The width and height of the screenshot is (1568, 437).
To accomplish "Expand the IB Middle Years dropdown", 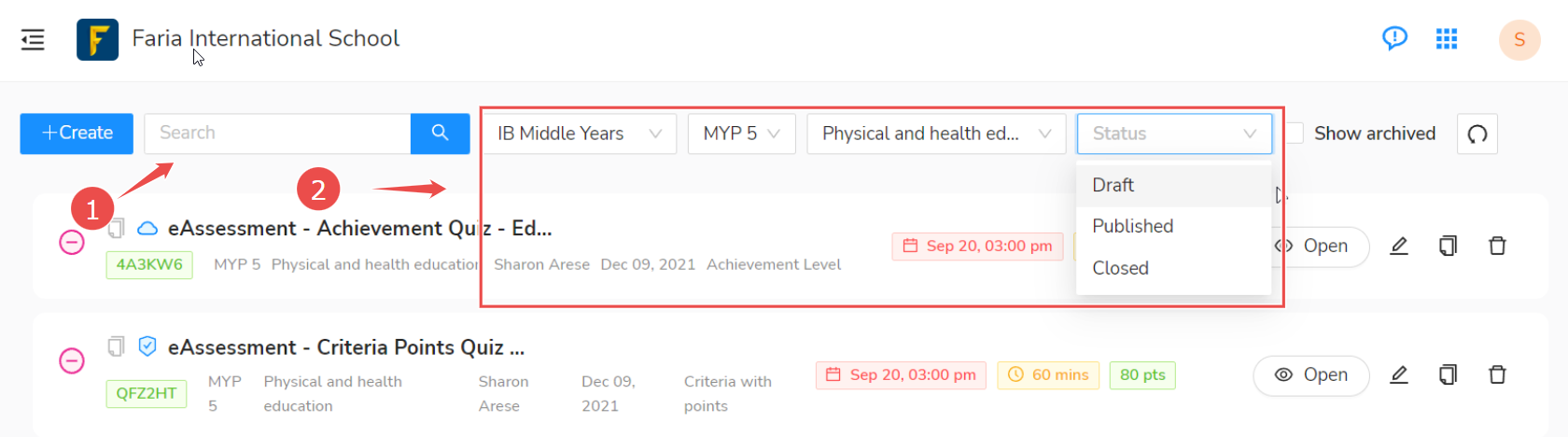I will 580,134.
